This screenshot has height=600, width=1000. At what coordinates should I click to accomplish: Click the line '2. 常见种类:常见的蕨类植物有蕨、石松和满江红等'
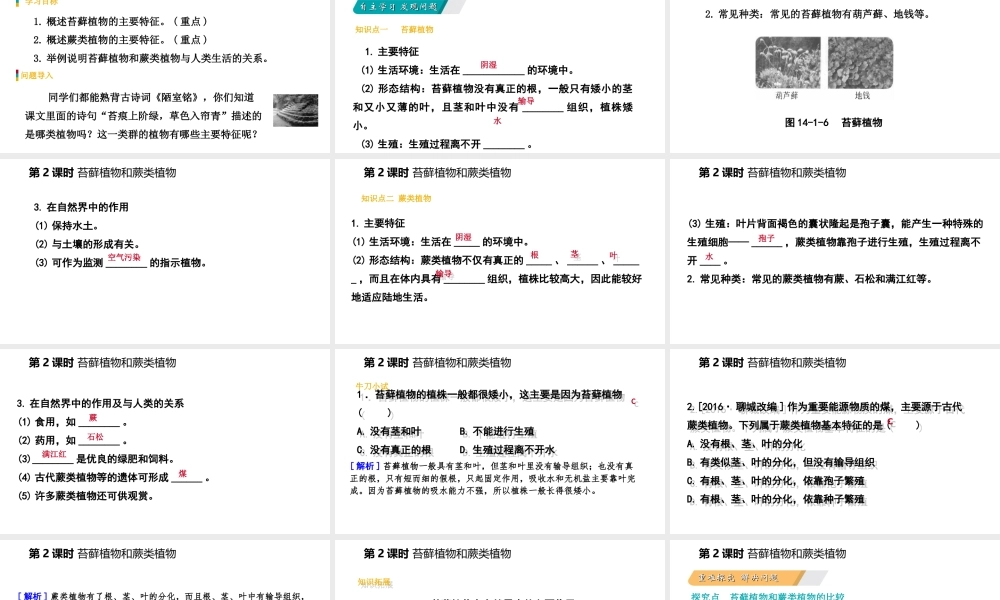(x=810, y=279)
